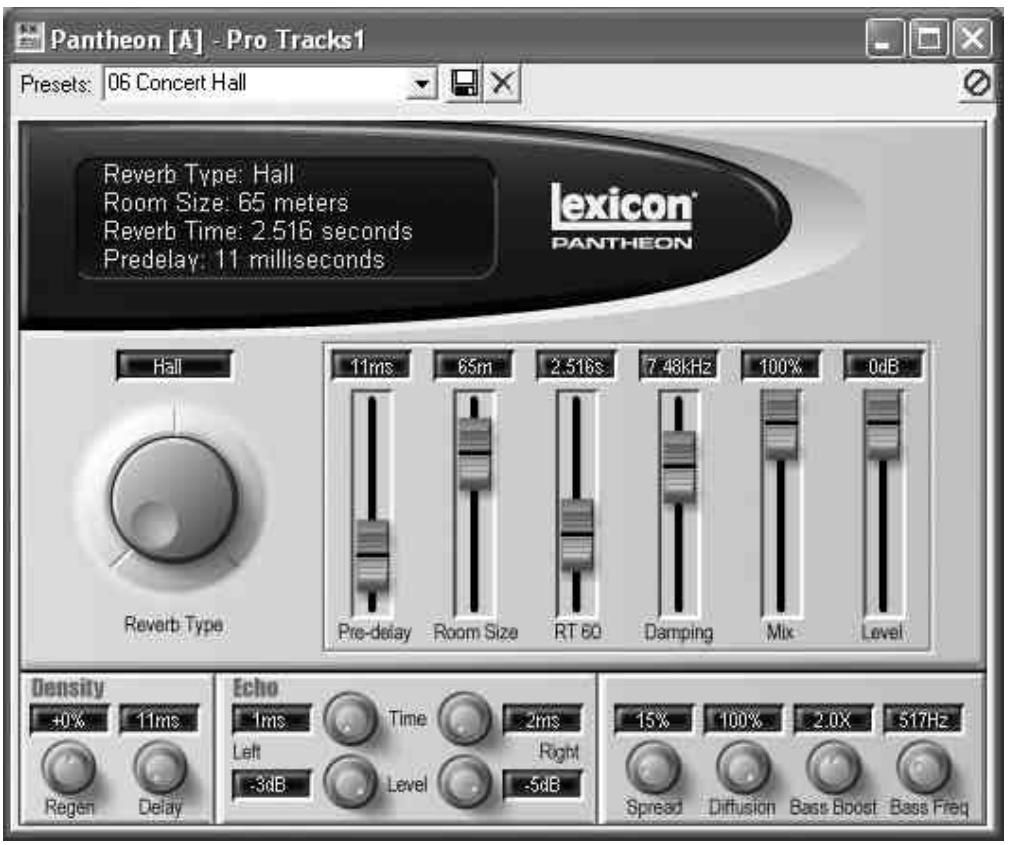Click the Pre-delay slider handle
Viewport: 1009px width, 845px height.
pos(372,554)
